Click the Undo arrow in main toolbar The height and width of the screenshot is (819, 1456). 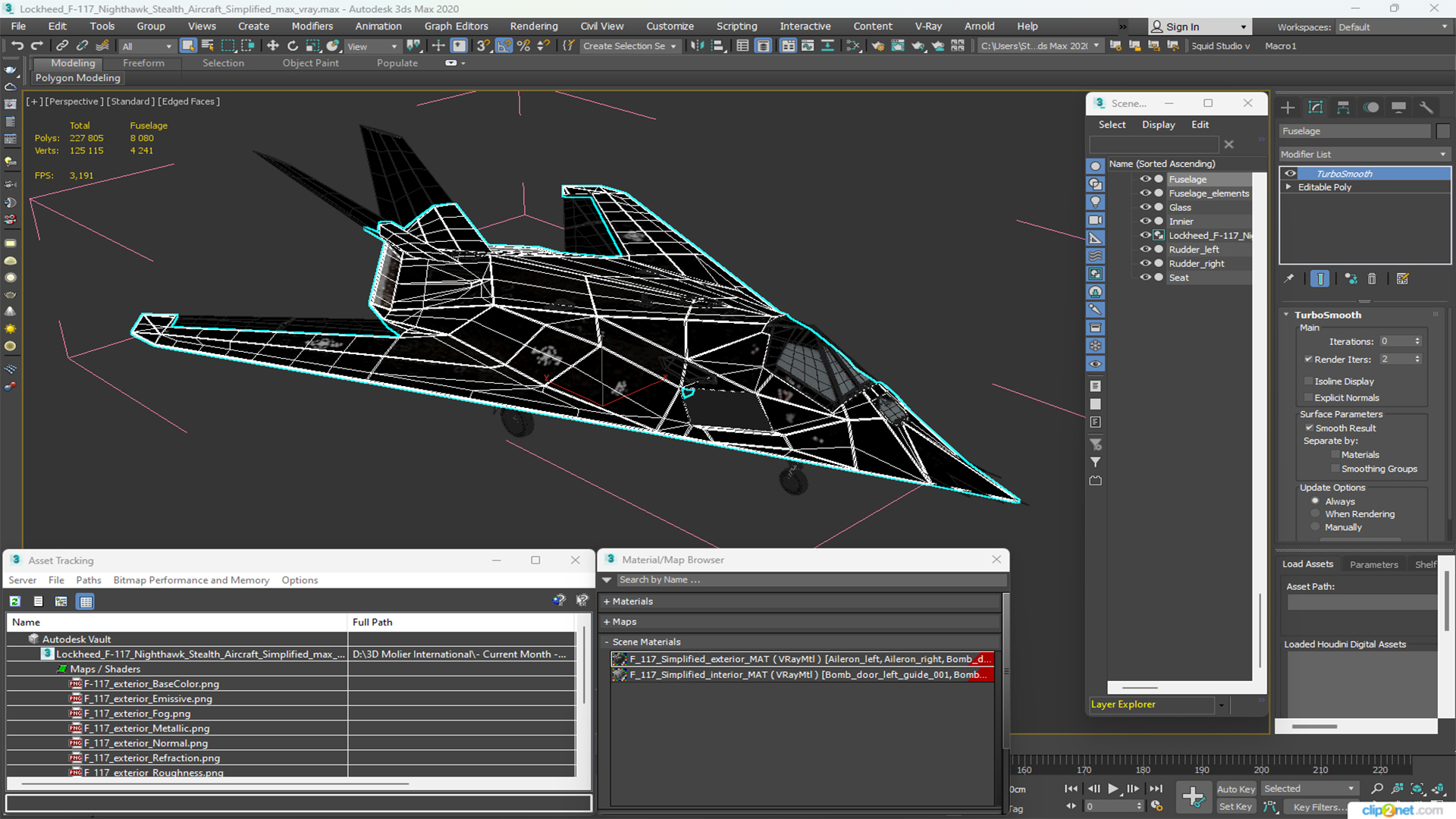coord(17,46)
